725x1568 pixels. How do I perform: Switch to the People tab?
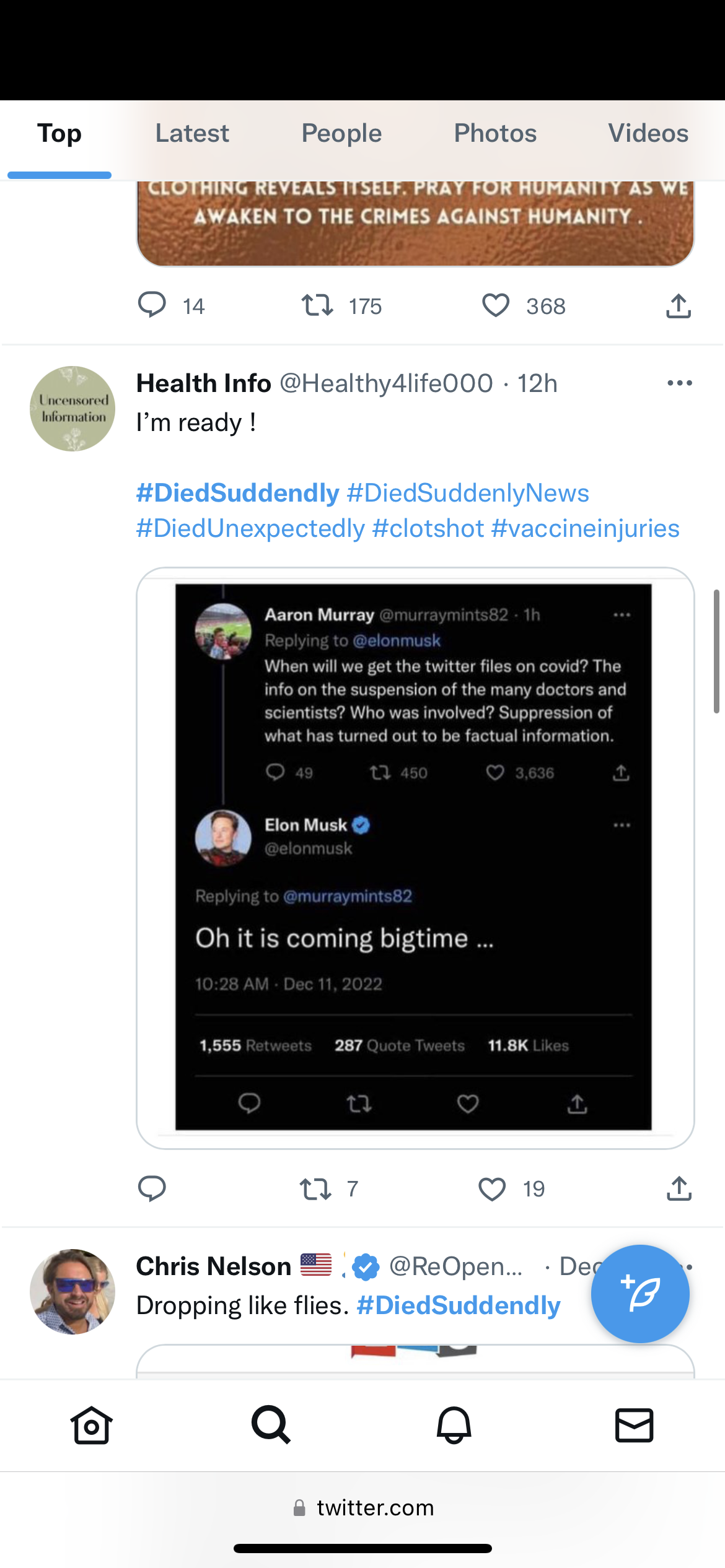[341, 133]
